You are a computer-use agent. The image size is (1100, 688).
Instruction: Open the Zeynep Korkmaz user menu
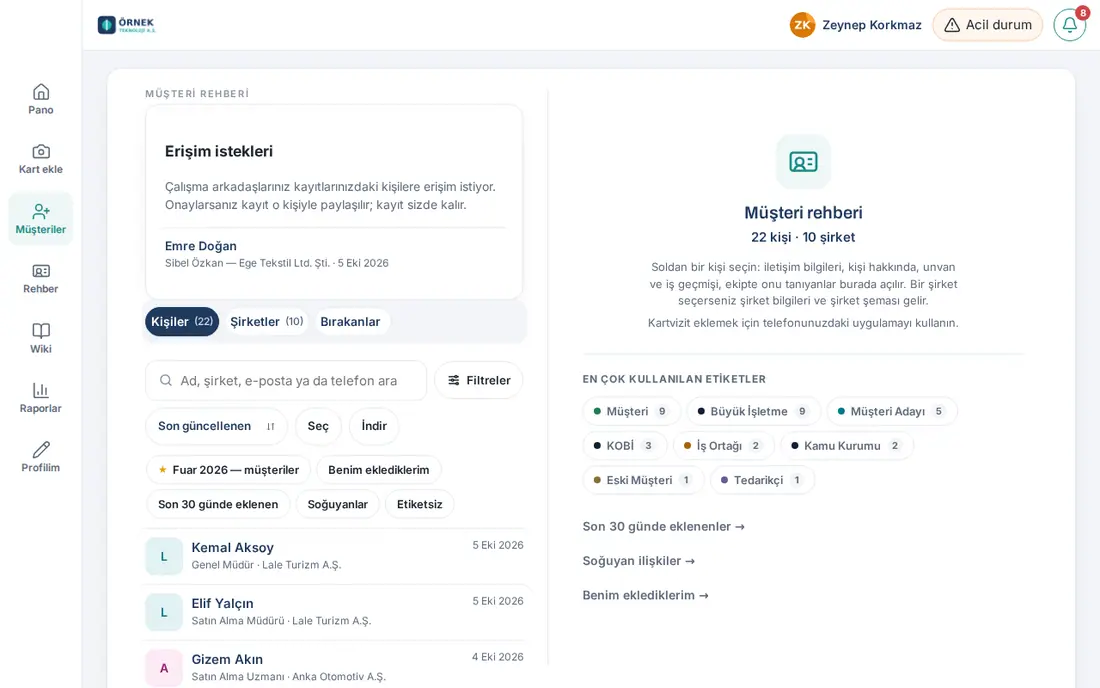(856, 25)
